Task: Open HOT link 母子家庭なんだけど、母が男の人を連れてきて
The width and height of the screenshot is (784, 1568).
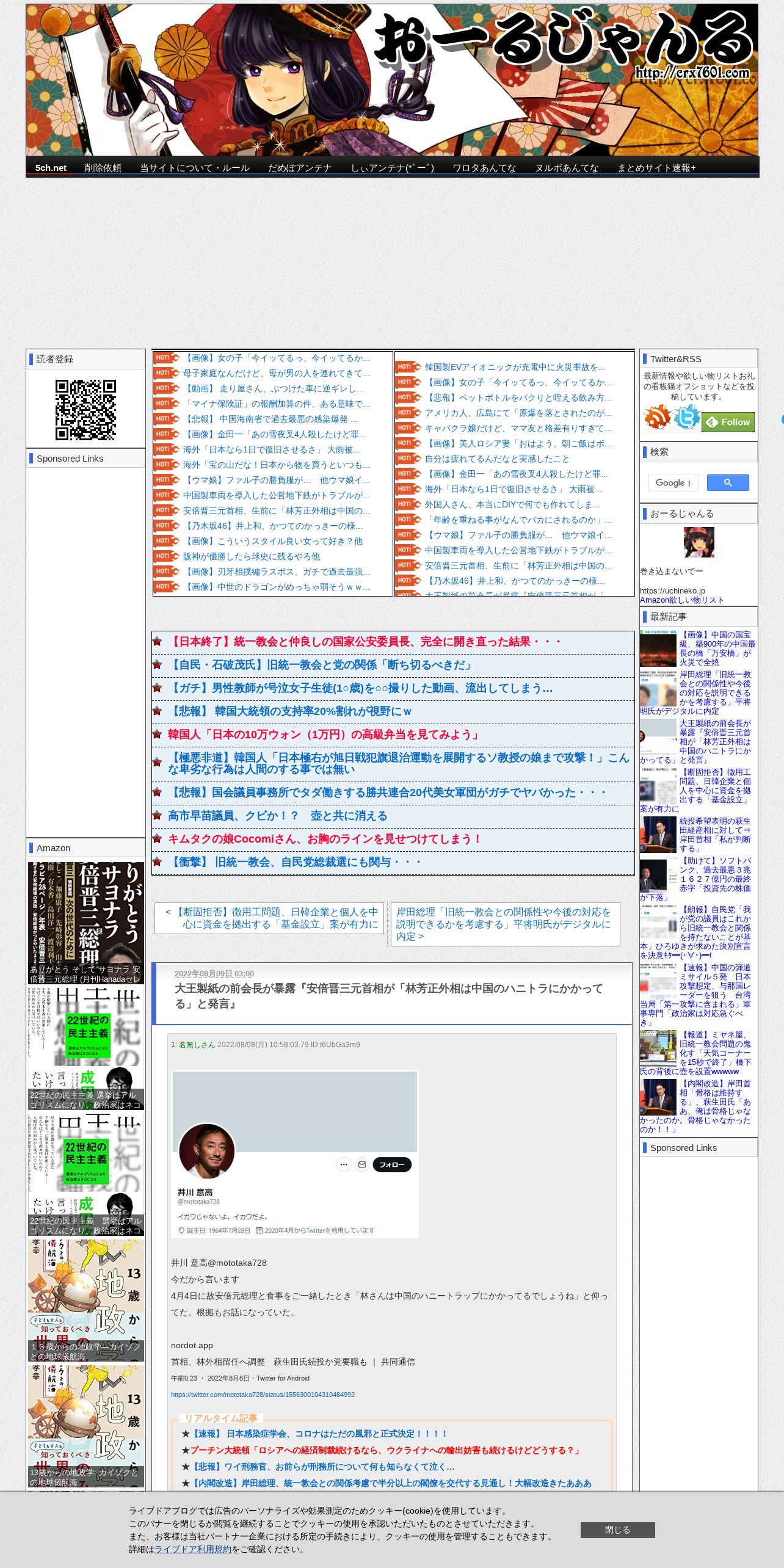Action: tap(276, 373)
